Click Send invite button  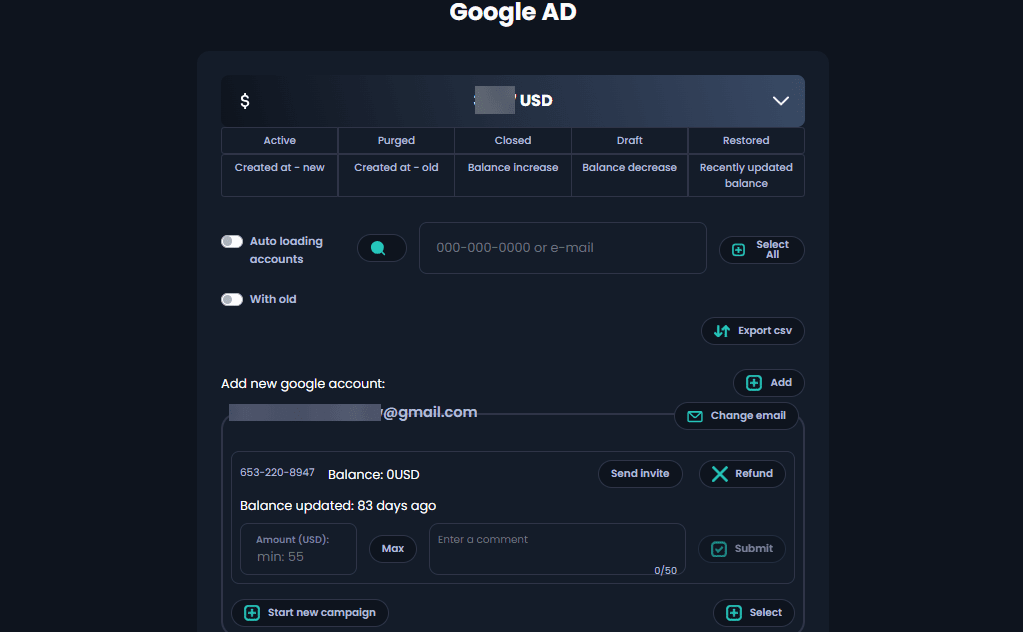(640, 474)
